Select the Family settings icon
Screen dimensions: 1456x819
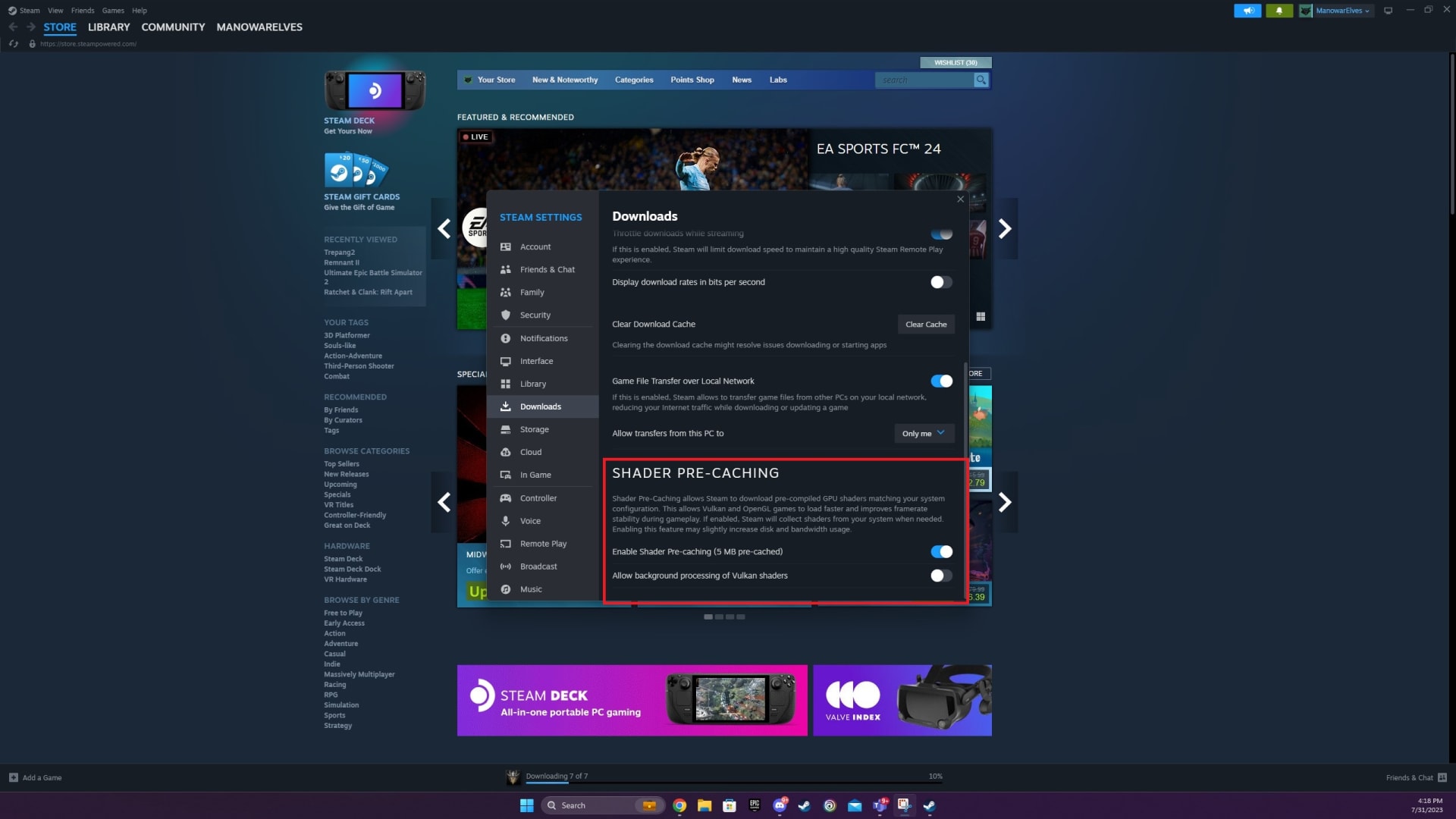[506, 293]
